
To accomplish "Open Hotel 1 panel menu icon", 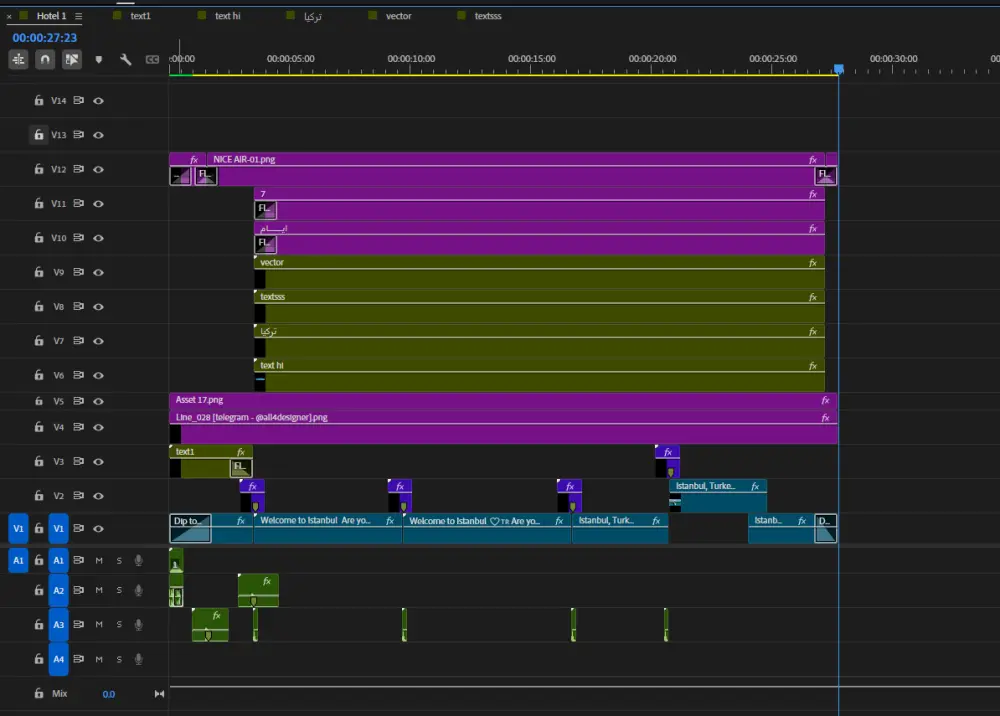I will (78, 16).
